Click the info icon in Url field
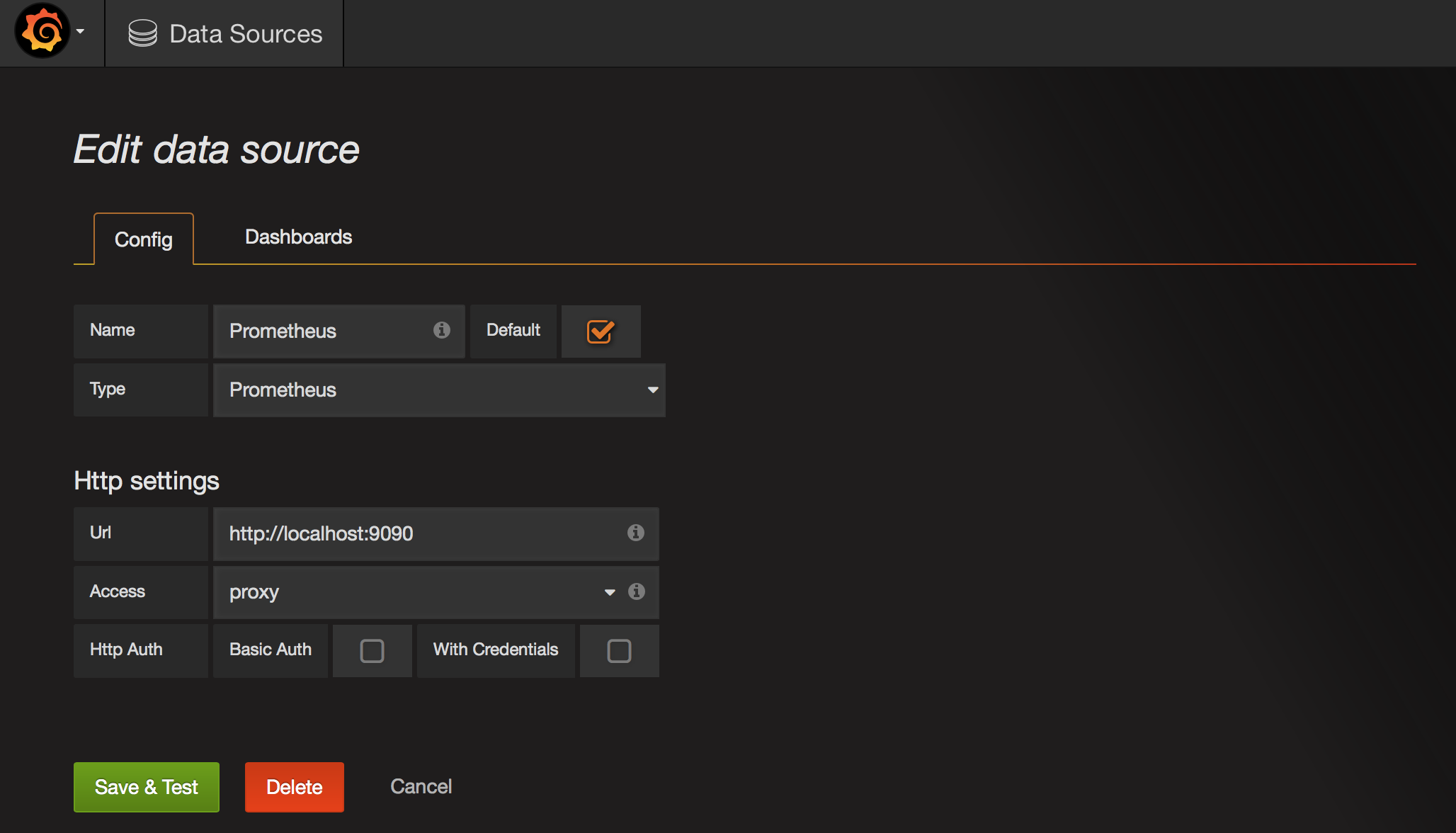 [x=635, y=533]
